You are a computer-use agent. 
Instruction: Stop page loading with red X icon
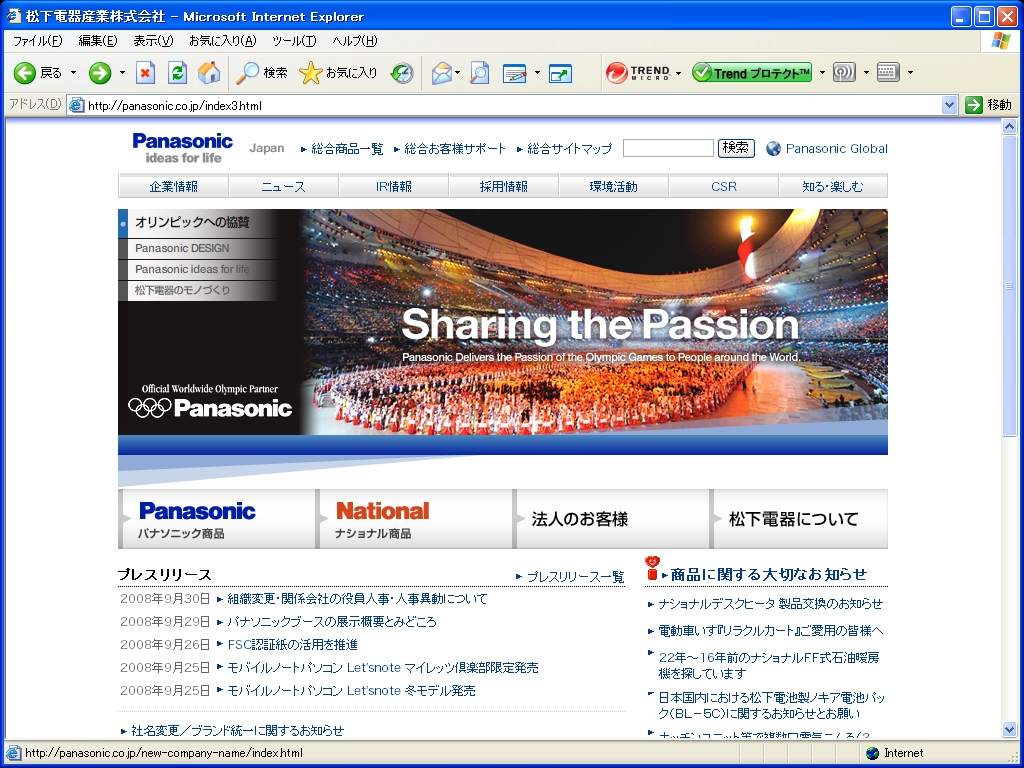click(x=145, y=72)
